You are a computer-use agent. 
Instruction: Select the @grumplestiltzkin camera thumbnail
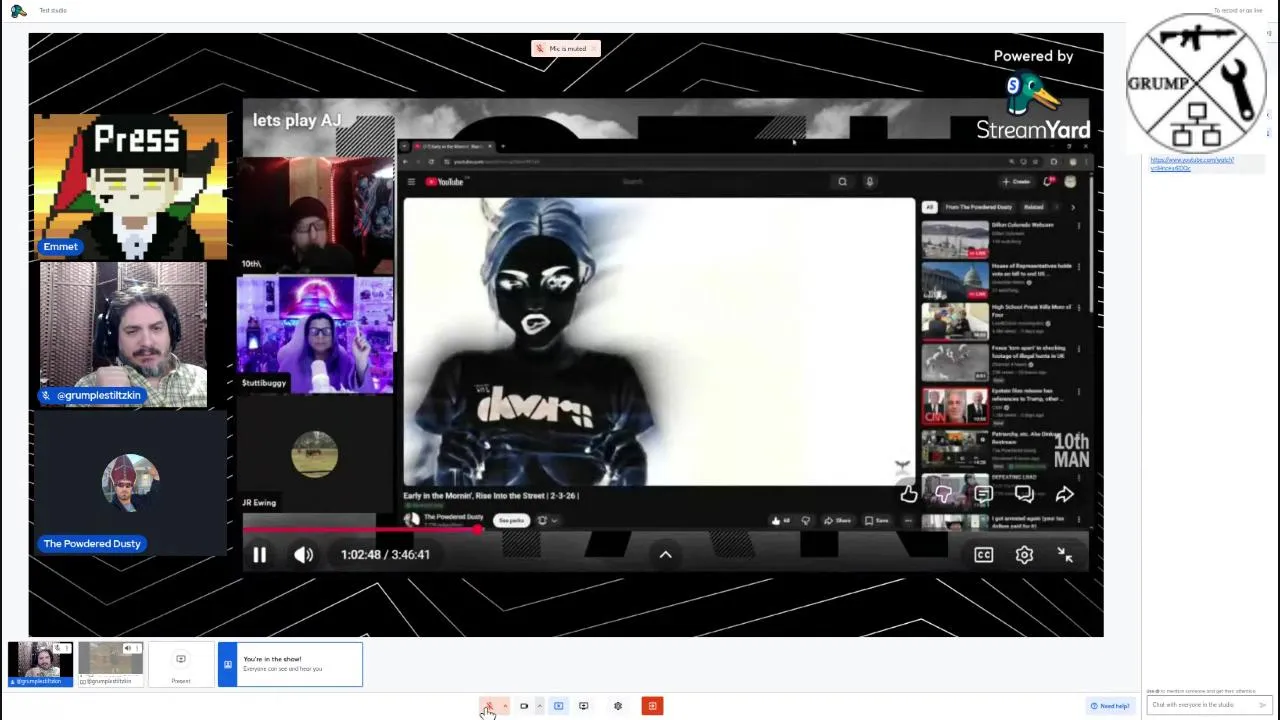coord(41,663)
